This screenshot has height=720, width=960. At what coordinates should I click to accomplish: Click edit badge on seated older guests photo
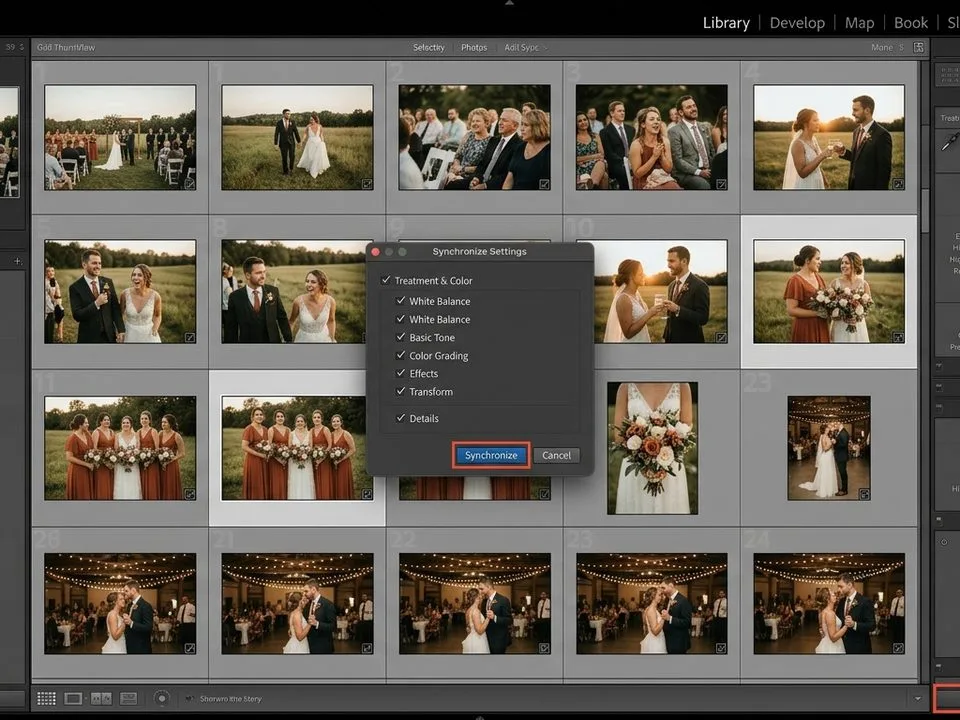coord(544,184)
